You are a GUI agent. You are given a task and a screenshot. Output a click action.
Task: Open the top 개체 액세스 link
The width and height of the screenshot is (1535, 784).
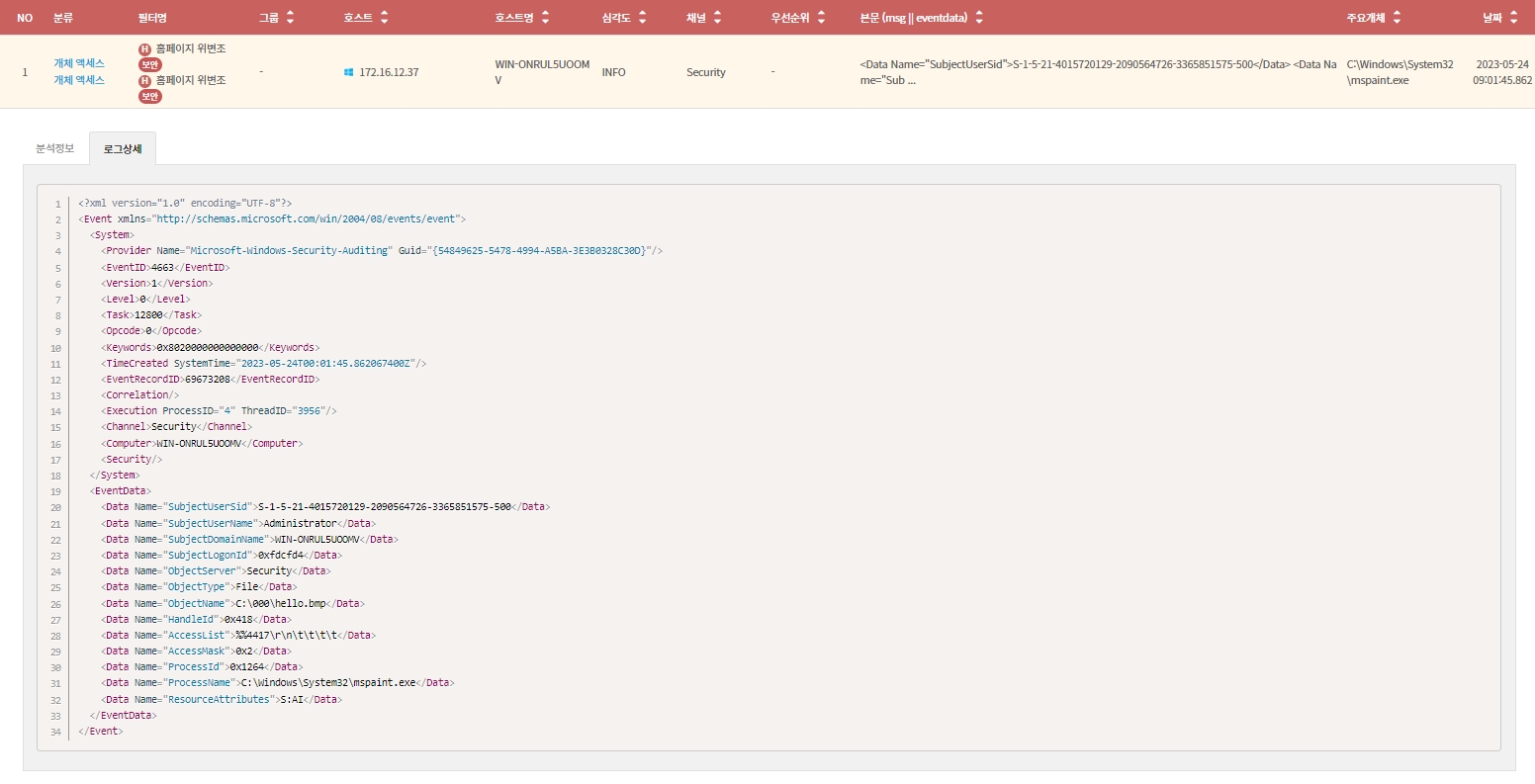pos(79,63)
